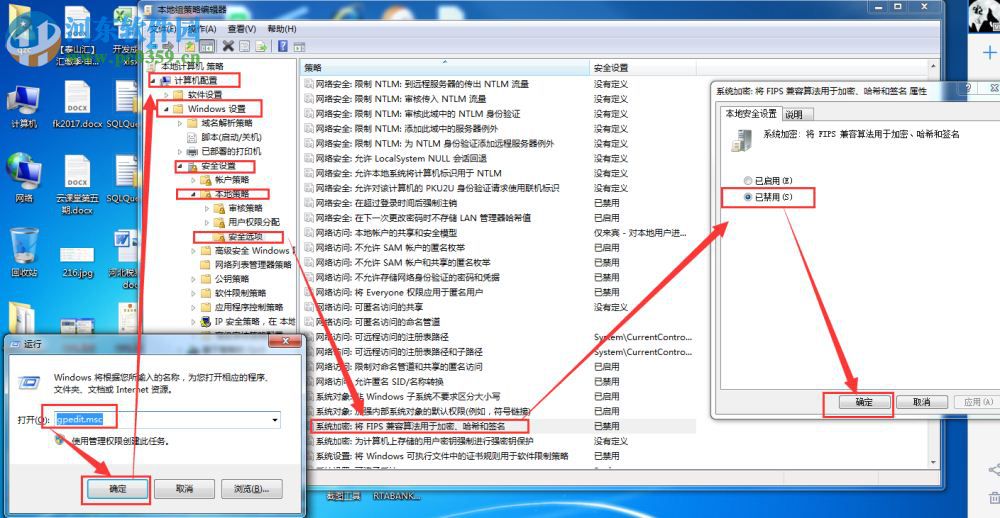Image resolution: width=1000 pixels, height=518 pixels.
Task: Click the 审核策略 folder icon in tree
Action: click(x=219, y=208)
